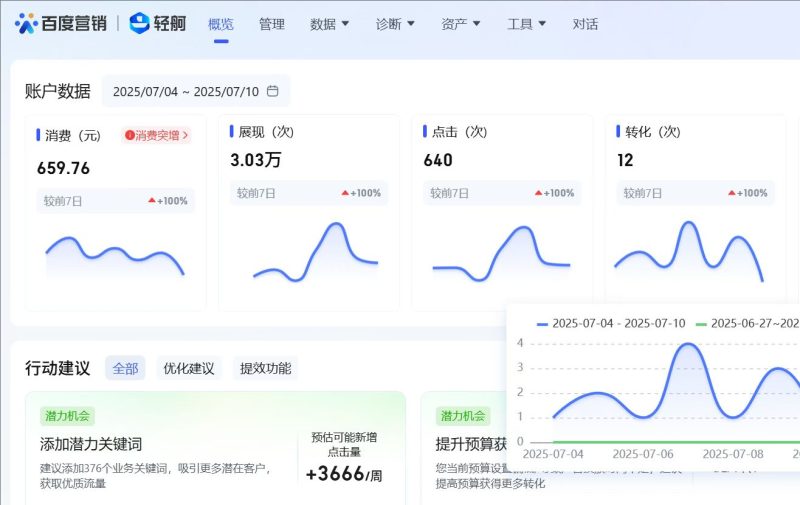
Task: Click the 预估可能新增点击量 label
Action: (x=344, y=444)
